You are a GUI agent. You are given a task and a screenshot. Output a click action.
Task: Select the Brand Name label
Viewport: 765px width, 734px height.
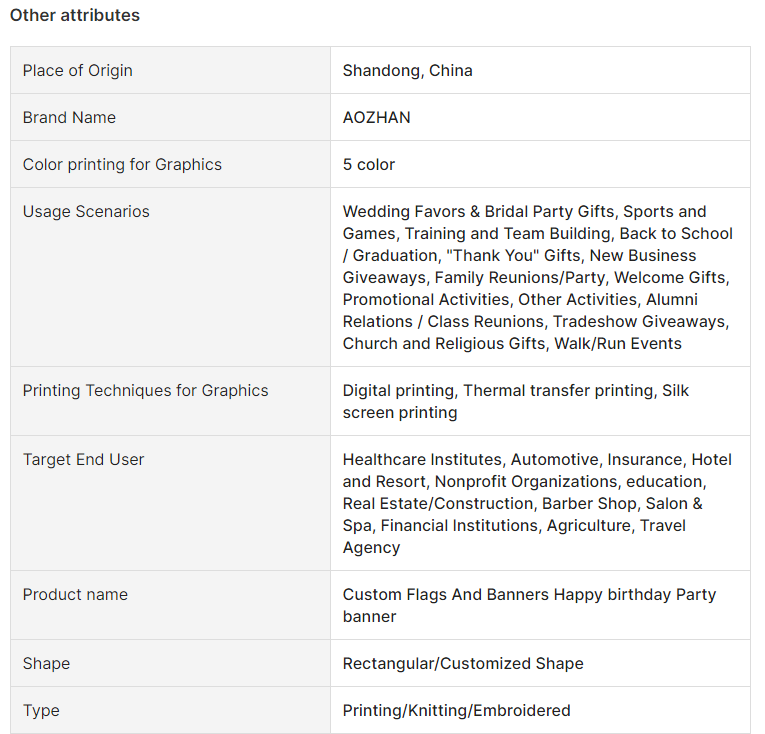(69, 117)
